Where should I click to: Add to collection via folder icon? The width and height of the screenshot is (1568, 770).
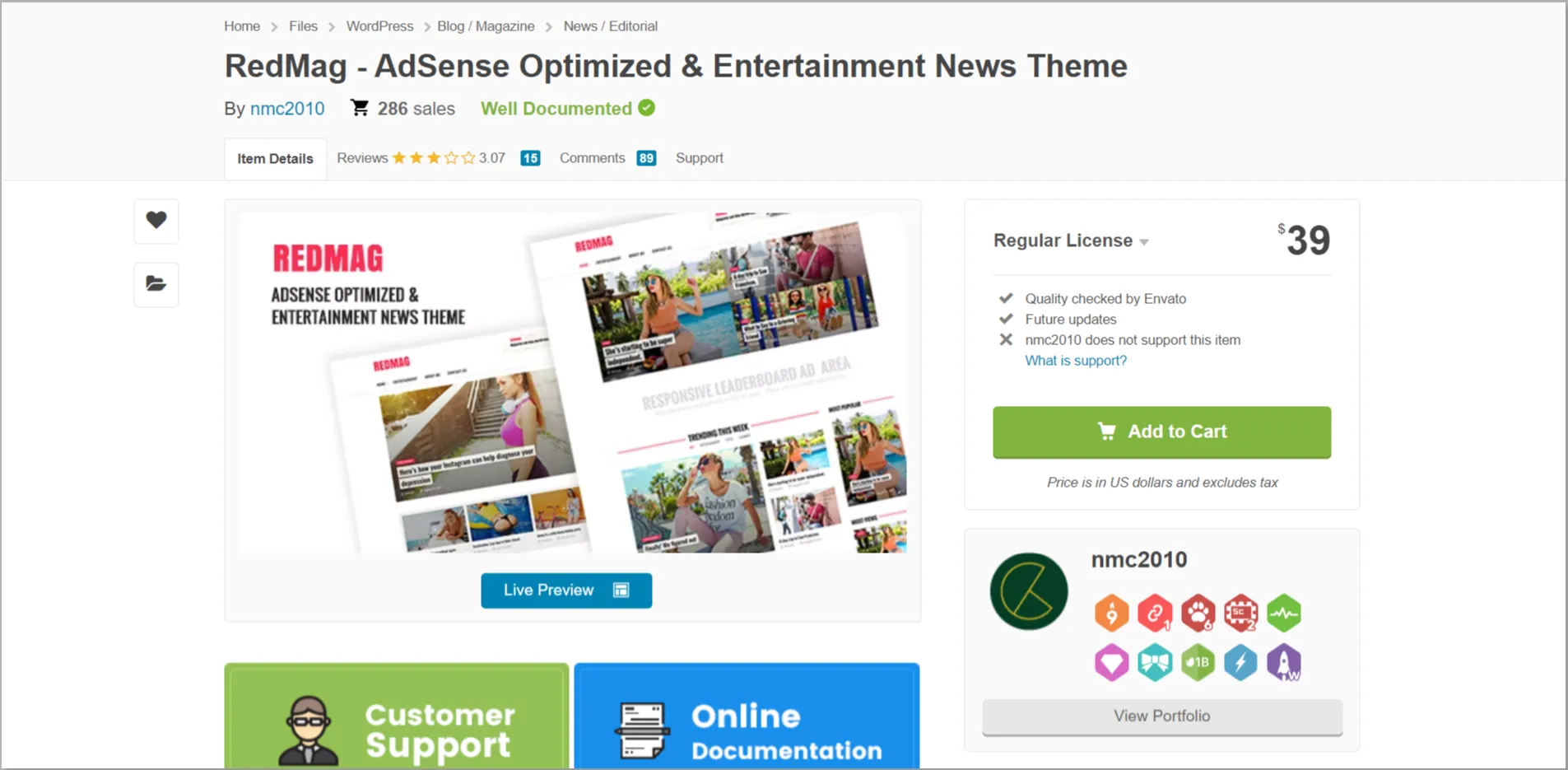(x=156, y=284)
